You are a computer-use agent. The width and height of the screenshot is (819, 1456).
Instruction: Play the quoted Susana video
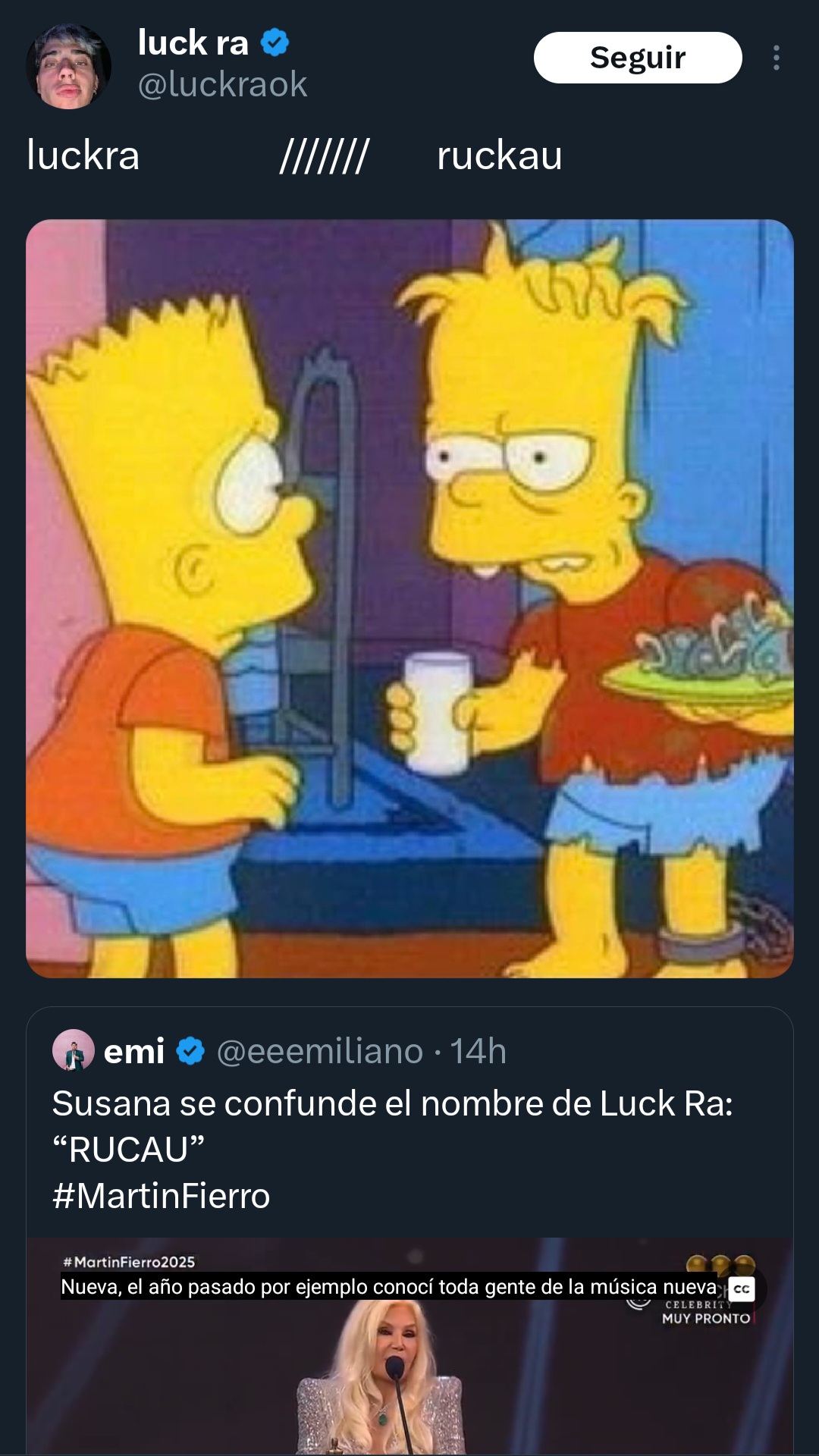(x=409, y=1347)
